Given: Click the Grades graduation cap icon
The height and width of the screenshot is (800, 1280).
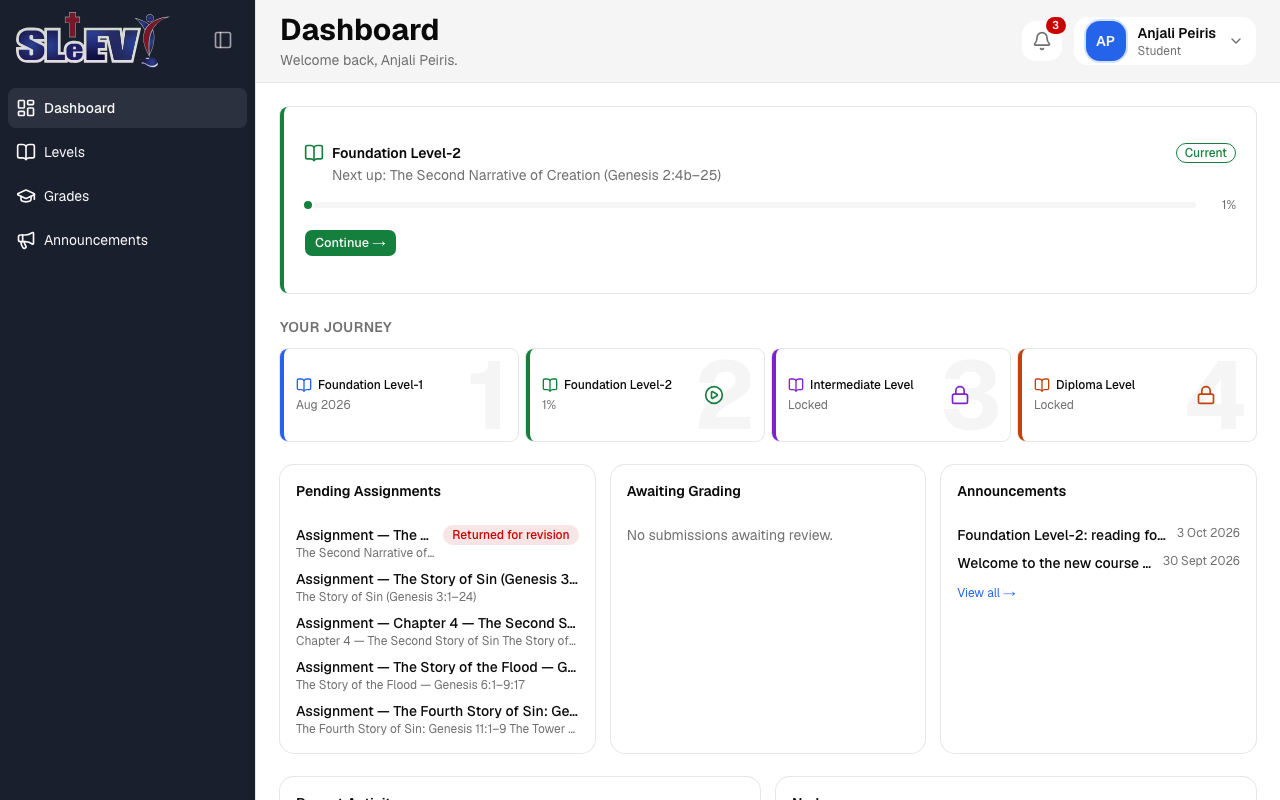Looking at the screenshot, I should tap(26, 196).
